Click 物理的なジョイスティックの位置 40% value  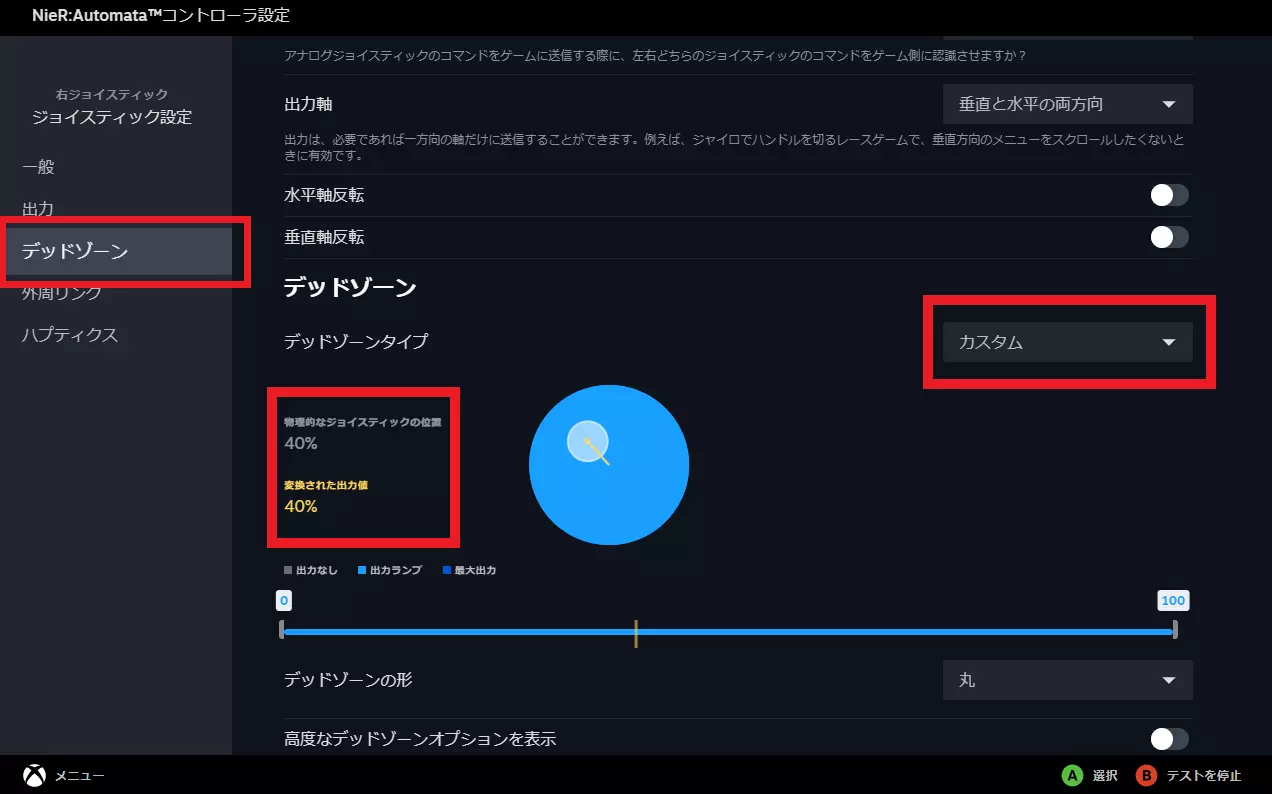point(301,443)
